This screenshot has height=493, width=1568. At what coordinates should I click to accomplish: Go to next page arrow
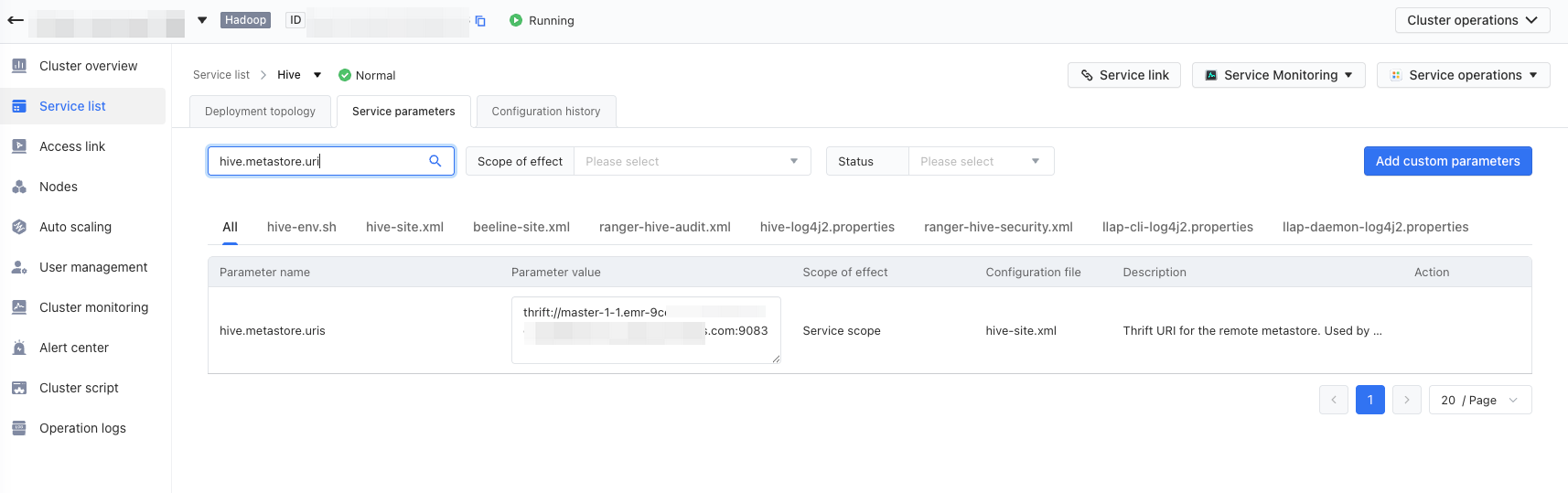point(1407,400)
